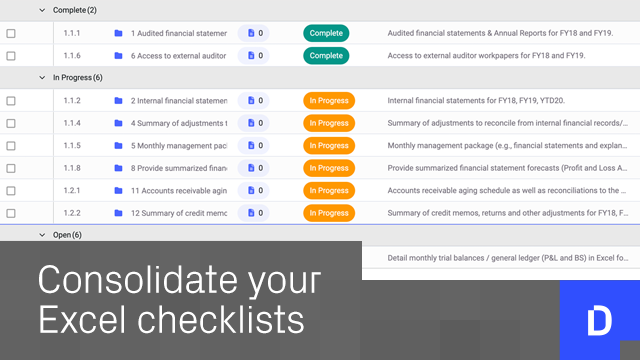The image size is (640, 360).
Task: Select the checkbox for row 1.1.5
Action: (x=11, y=146)
